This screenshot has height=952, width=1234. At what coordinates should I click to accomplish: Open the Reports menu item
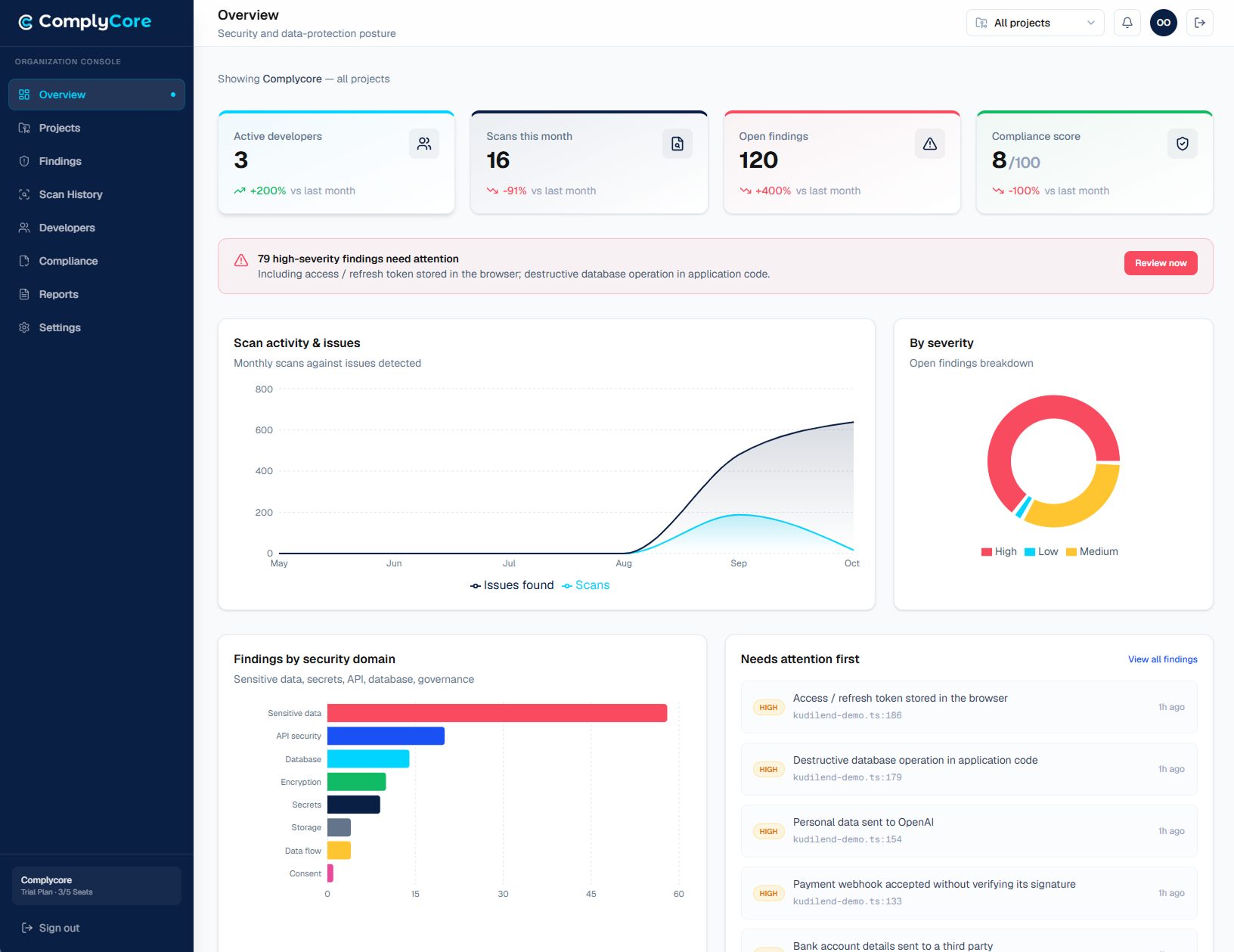(x=97, y=294)
